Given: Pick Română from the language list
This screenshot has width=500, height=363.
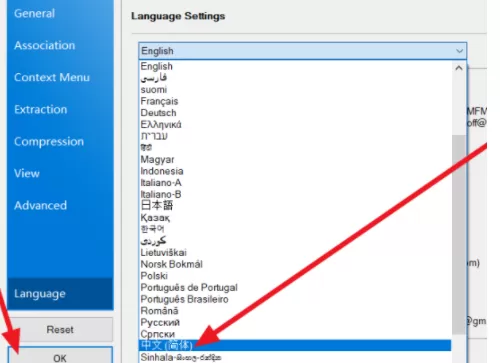Looking at the screenshot, I should pos(295,311).
